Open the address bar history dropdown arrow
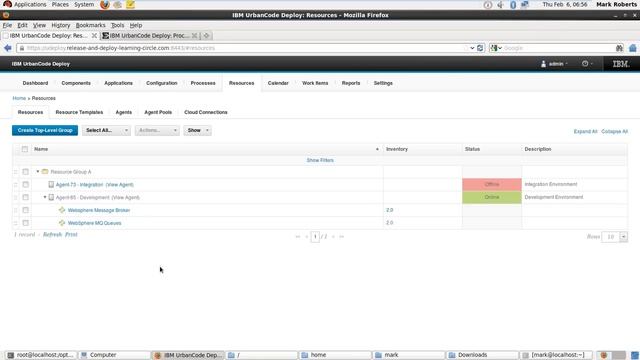 point(472,48)
